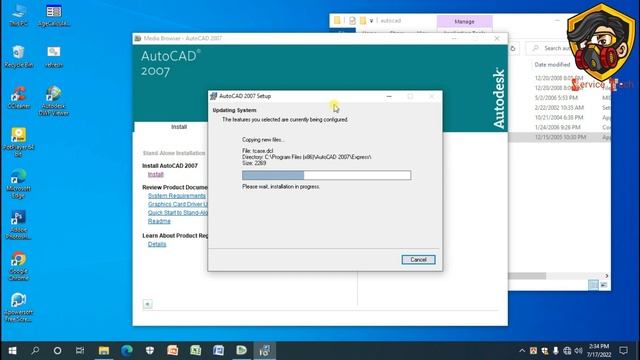Image resolution: width=640 pixels, height=360 pixels.
Task: Open Word from the taskbar
Action: (218, 351)
